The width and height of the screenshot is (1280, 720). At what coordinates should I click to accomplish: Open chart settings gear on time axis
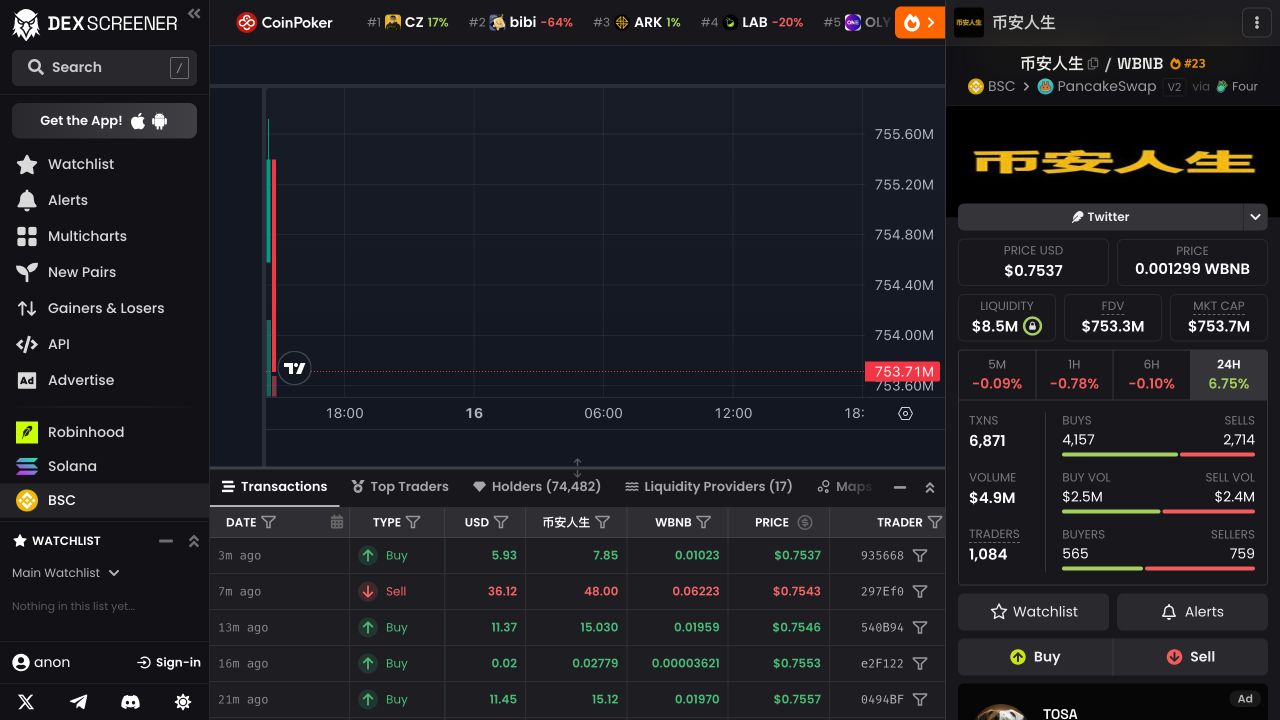point(905,413)
